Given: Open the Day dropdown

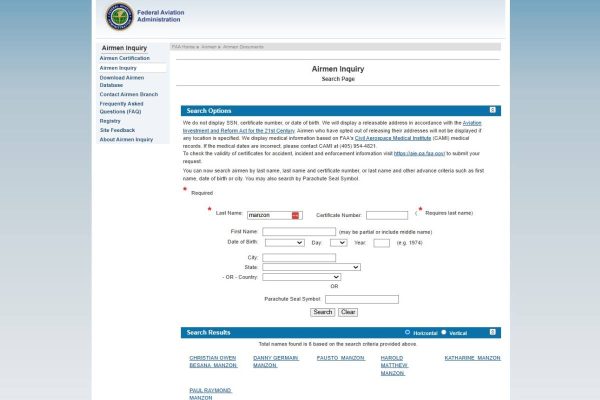Looking at the screenshot, I should tap(339, 243).
